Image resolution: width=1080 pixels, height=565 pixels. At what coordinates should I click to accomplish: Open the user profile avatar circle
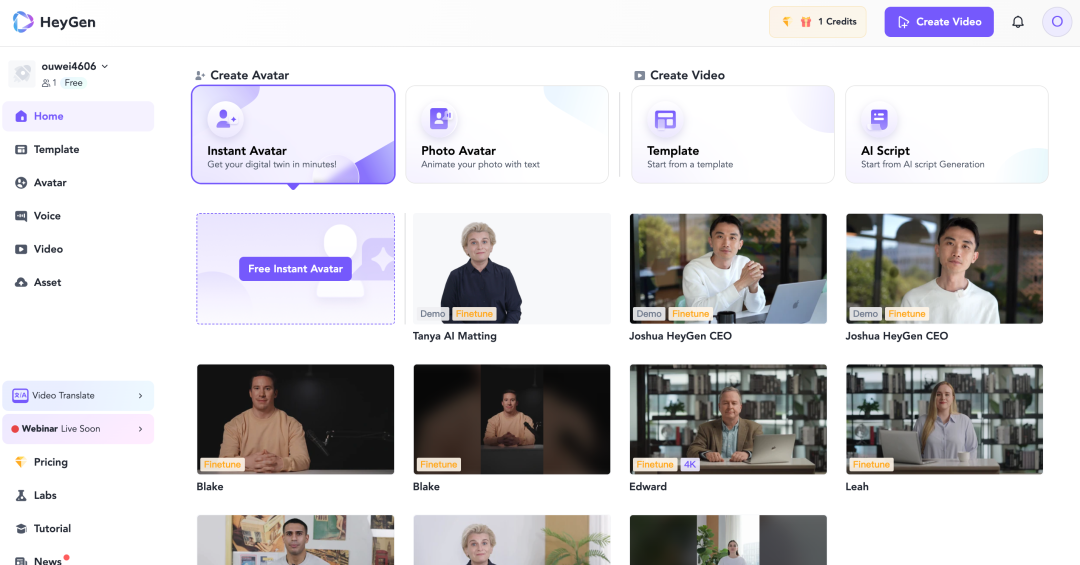coord(1057,22)
